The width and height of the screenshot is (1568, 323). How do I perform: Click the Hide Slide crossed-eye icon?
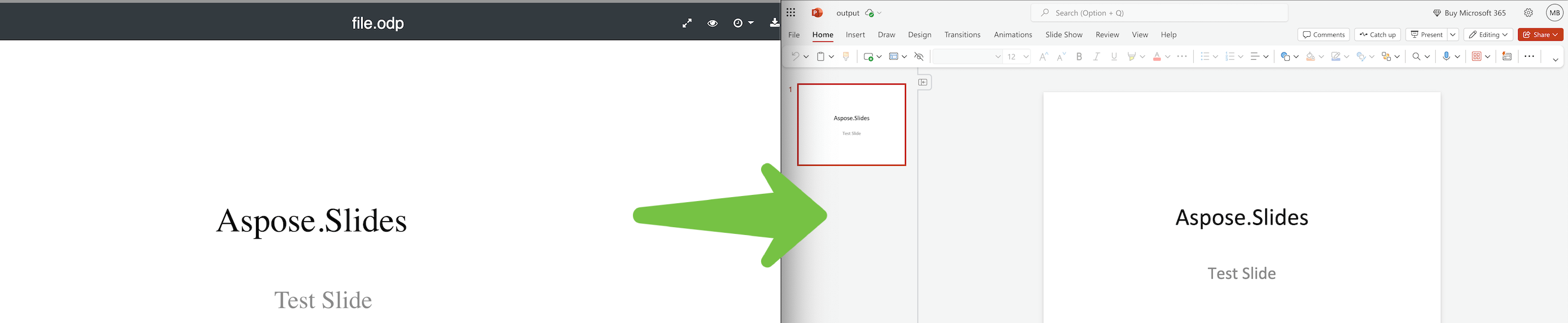pos(919,57)
